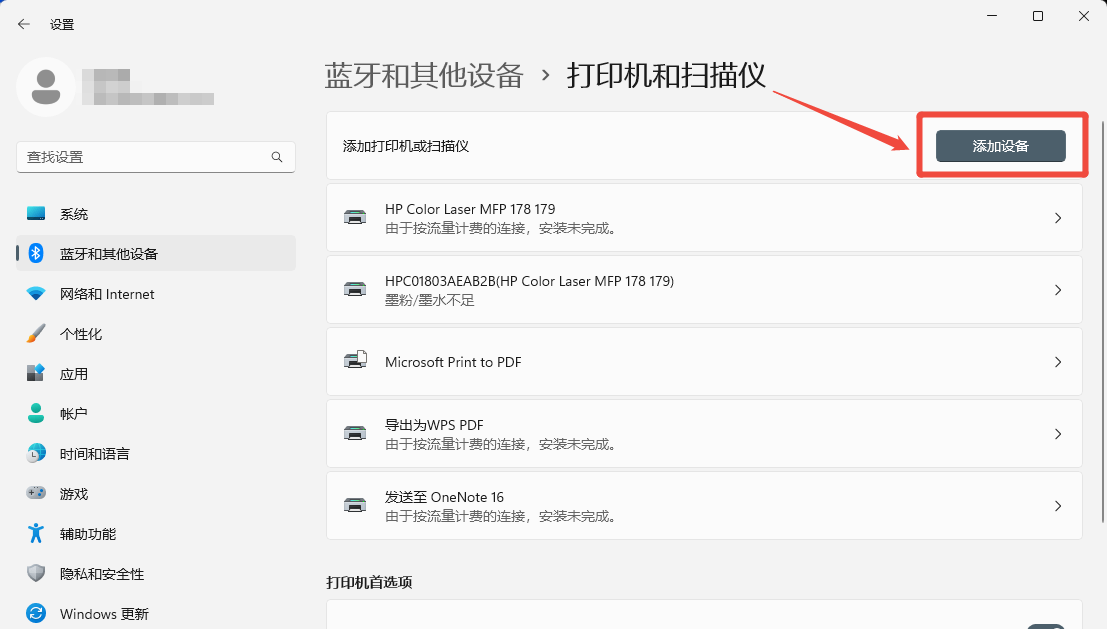This screenshot has height=629, width=1107.
Task: Open the 系统 settings category
Action: (156, 214)
